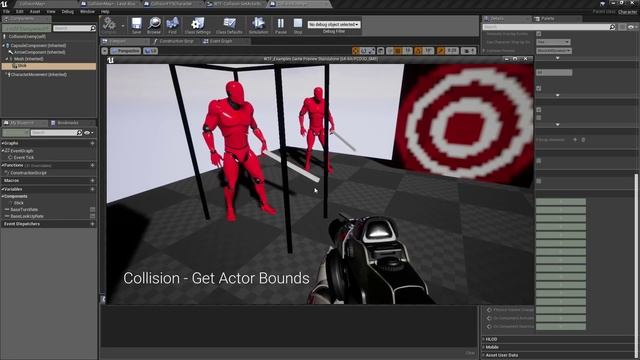Open the View menu
Viewport: 640px width, 360px height.
click(x=51, y=11)
